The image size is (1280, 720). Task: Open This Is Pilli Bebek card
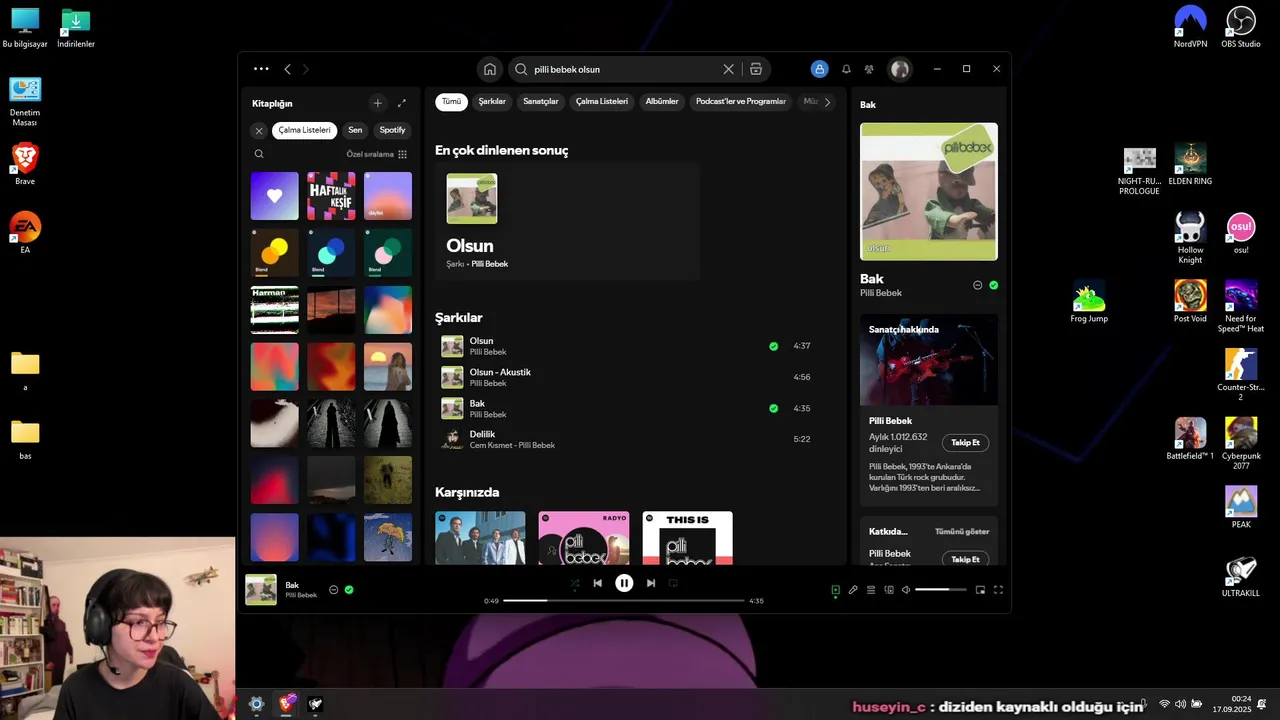[x=688, y=538]
